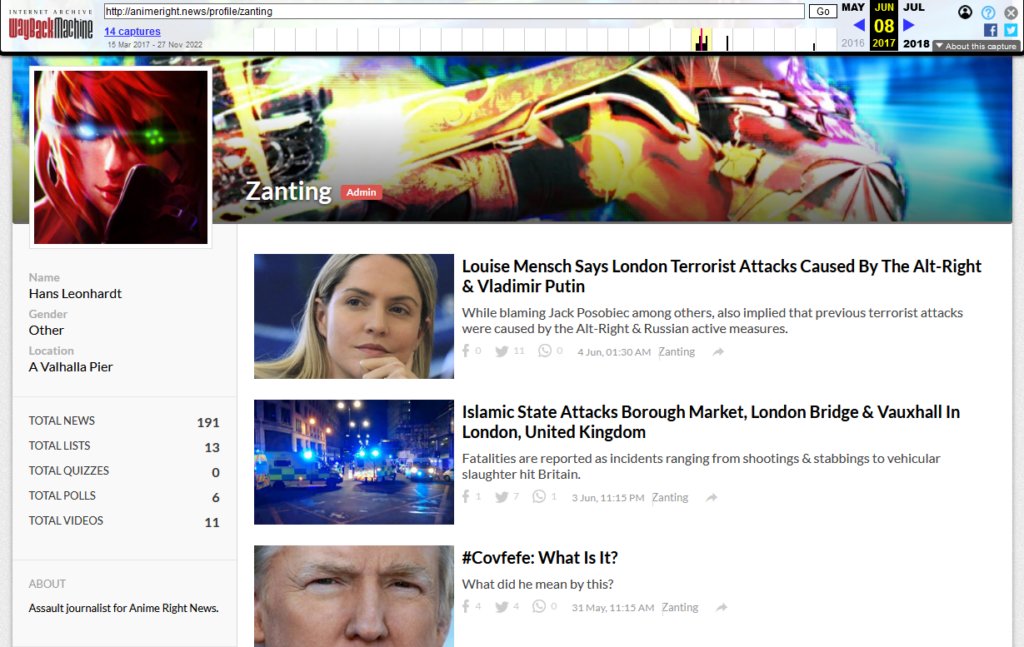Select MAY in the capture calendar

(x=853, y=7)
